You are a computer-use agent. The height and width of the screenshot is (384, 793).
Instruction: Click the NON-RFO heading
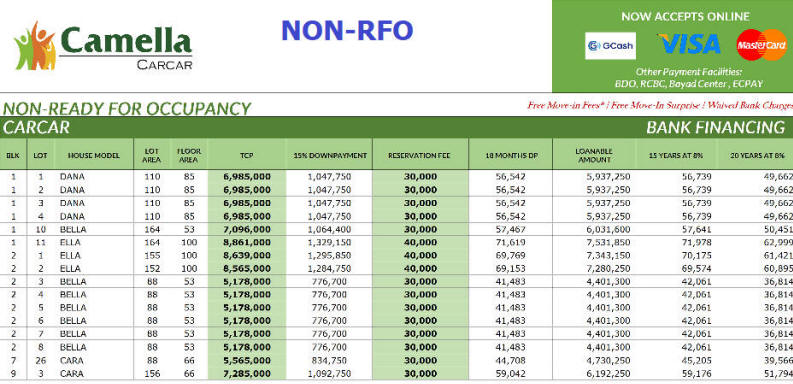coord(347,30)
